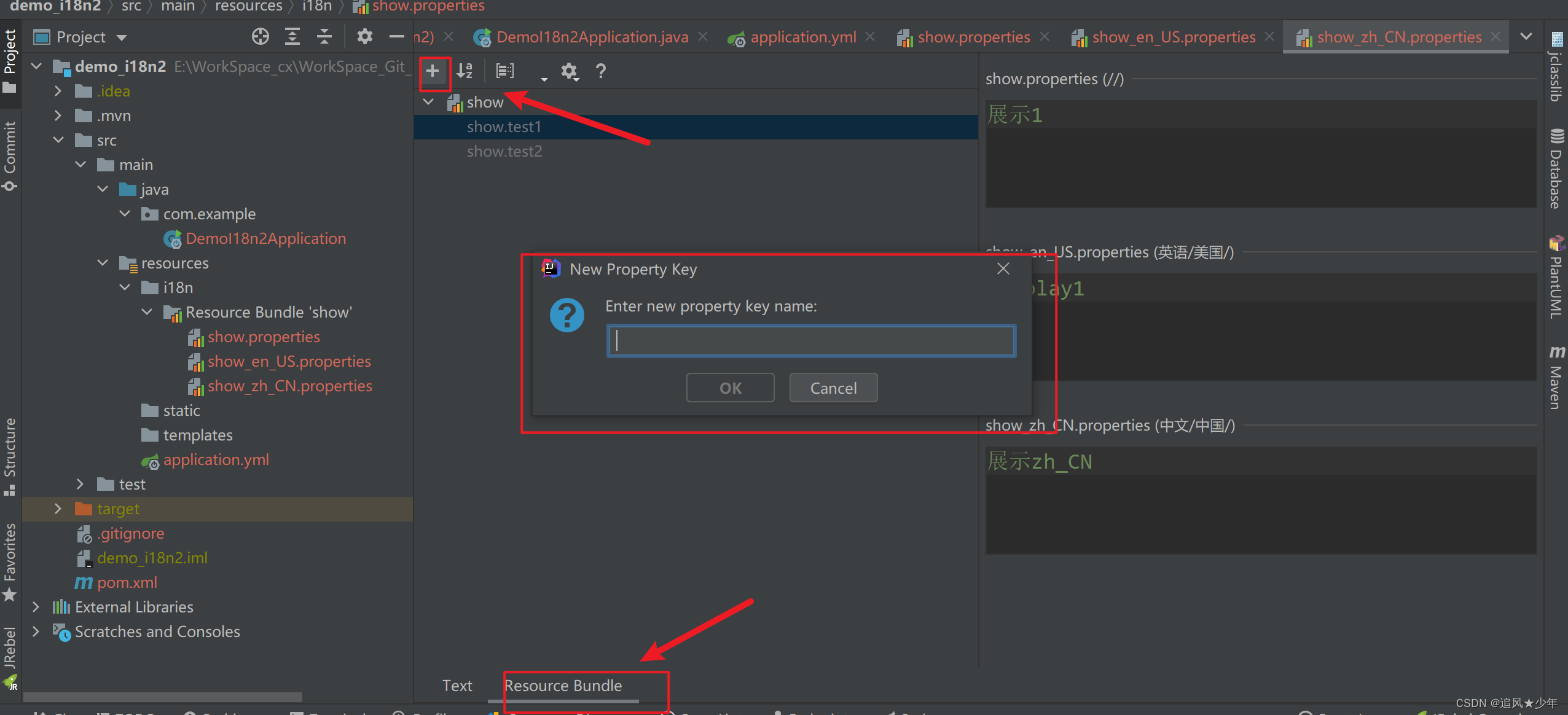The image size is (1568, 715).
Task: Click the locate target crosshair icon
Action: pyautogui.click(x=260, y=37)
